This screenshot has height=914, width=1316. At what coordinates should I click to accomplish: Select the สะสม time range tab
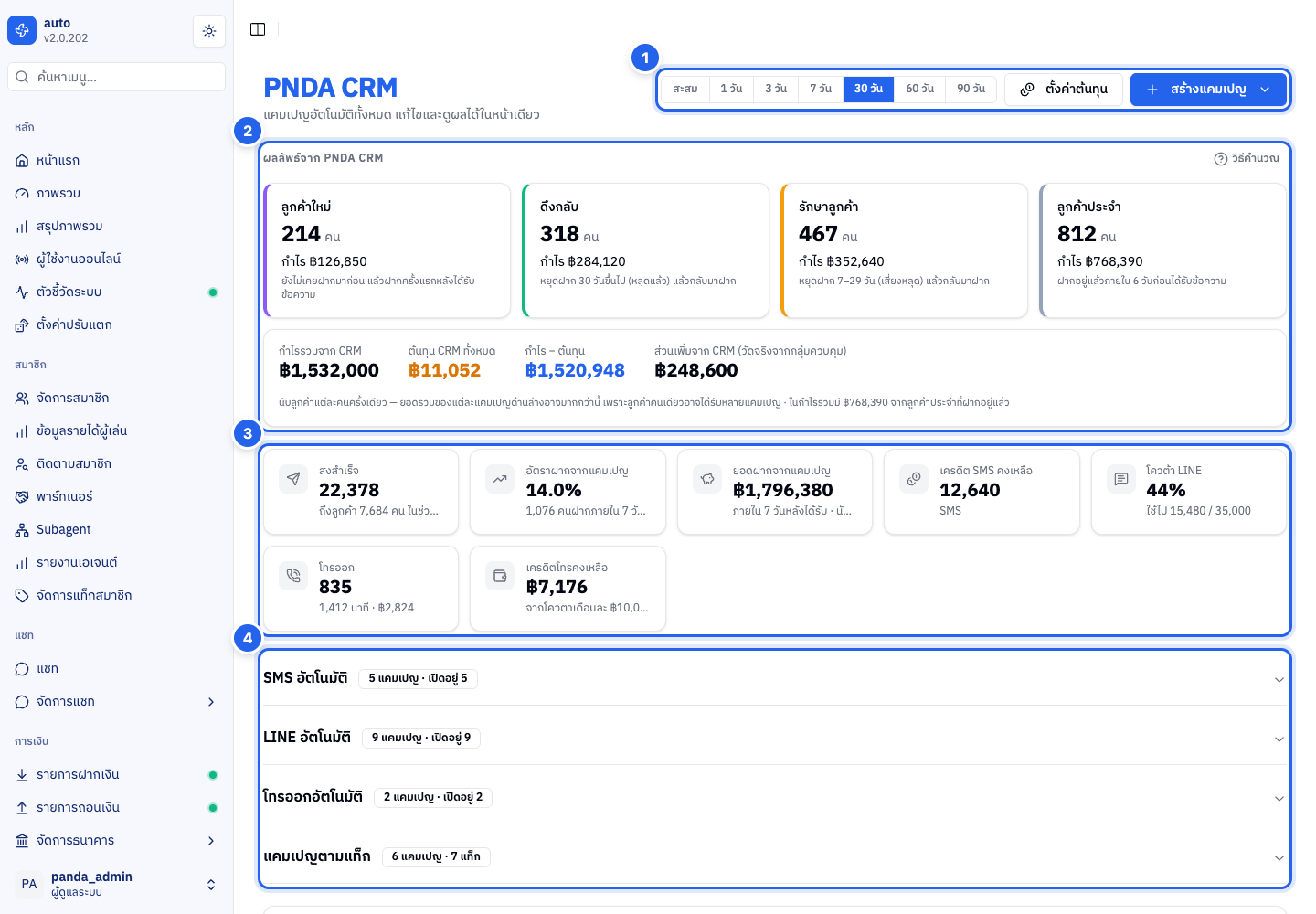tap(685, 89)
